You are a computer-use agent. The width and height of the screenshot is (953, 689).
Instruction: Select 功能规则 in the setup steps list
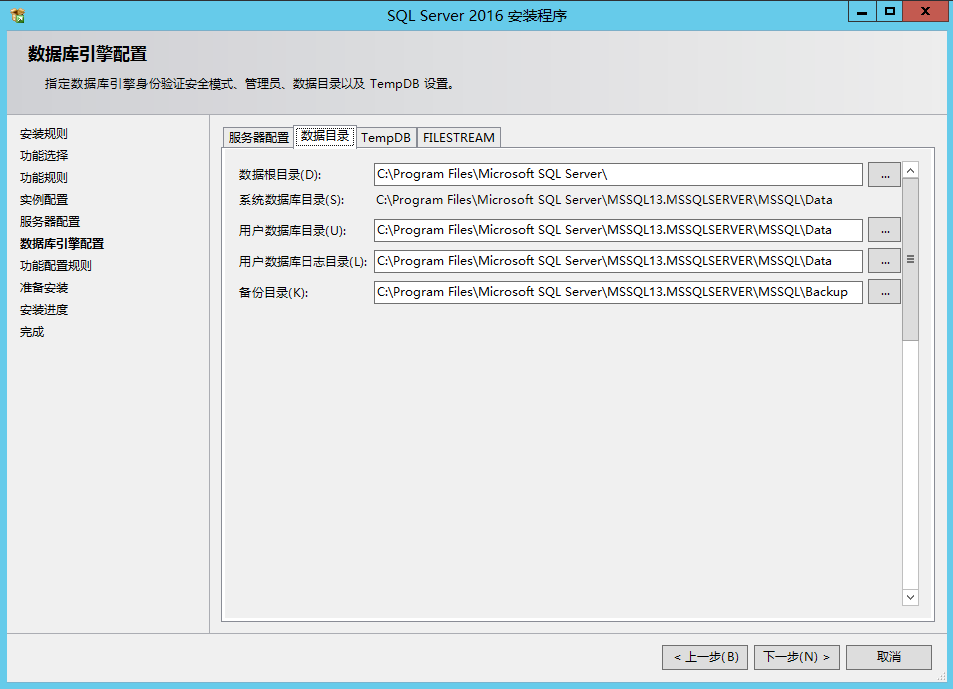[x=44, y=177]
